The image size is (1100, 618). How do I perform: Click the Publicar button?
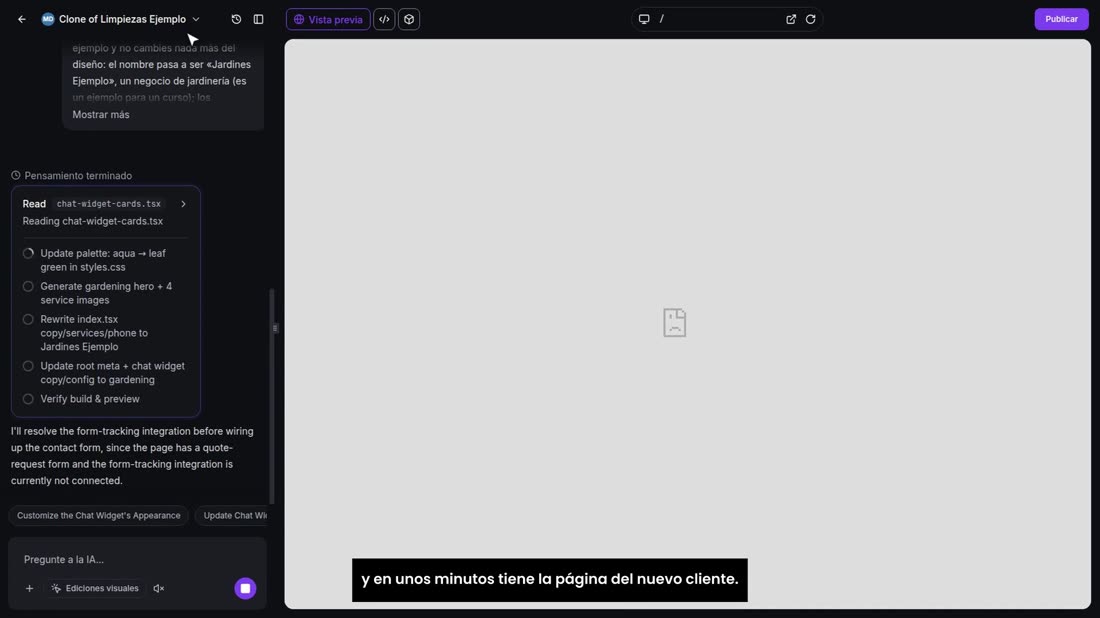click(x=1061, y=20)
